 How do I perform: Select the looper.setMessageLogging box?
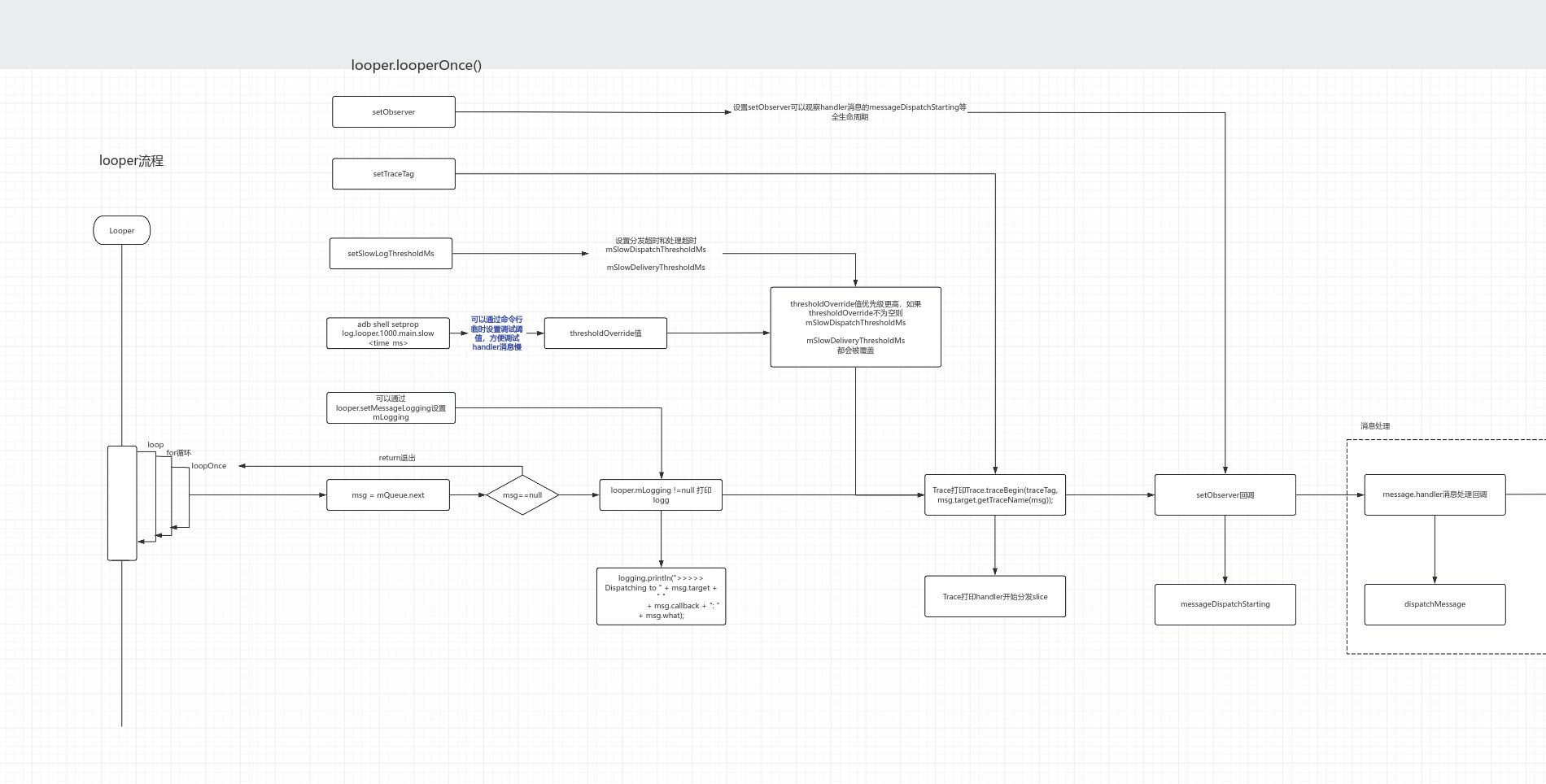pyautogui.click(x=391, y=408)
